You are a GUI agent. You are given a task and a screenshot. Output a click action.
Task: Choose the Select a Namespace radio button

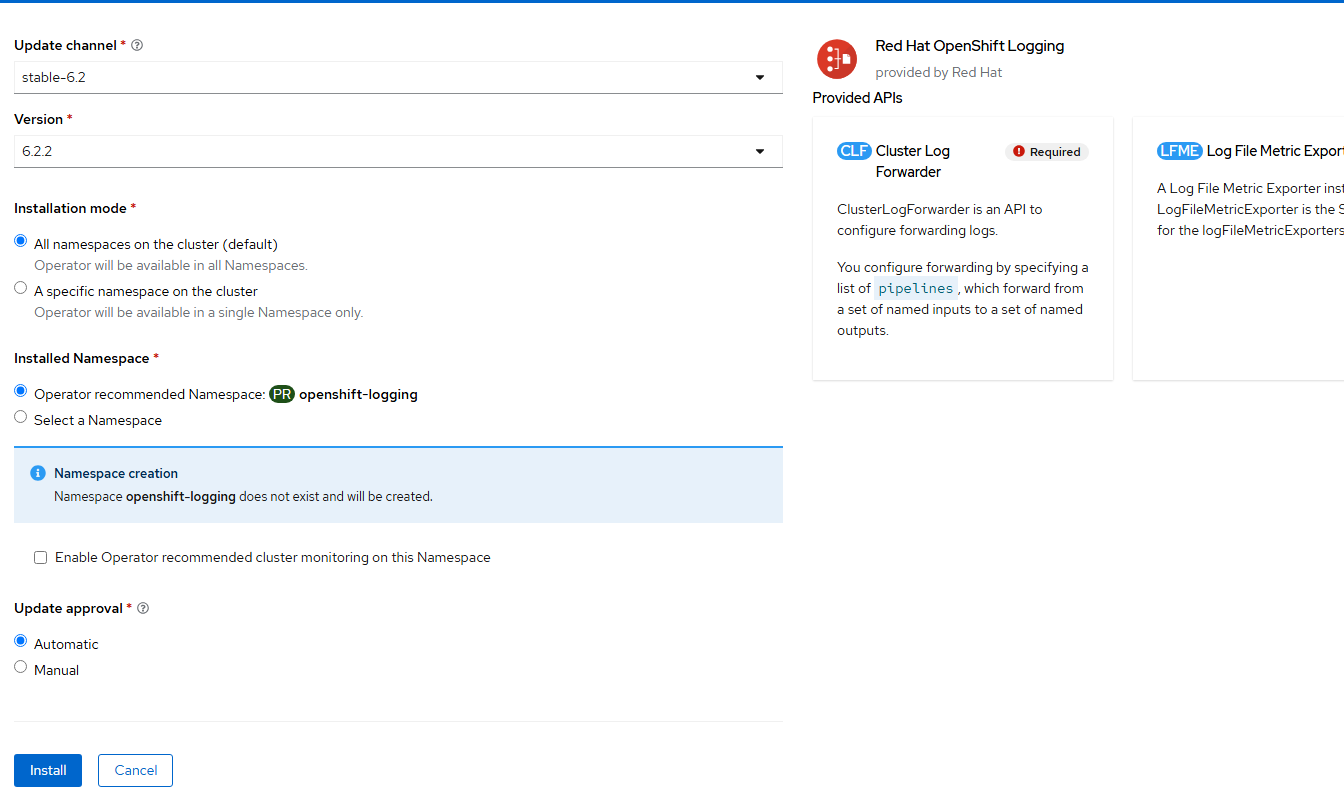[21, 417]
